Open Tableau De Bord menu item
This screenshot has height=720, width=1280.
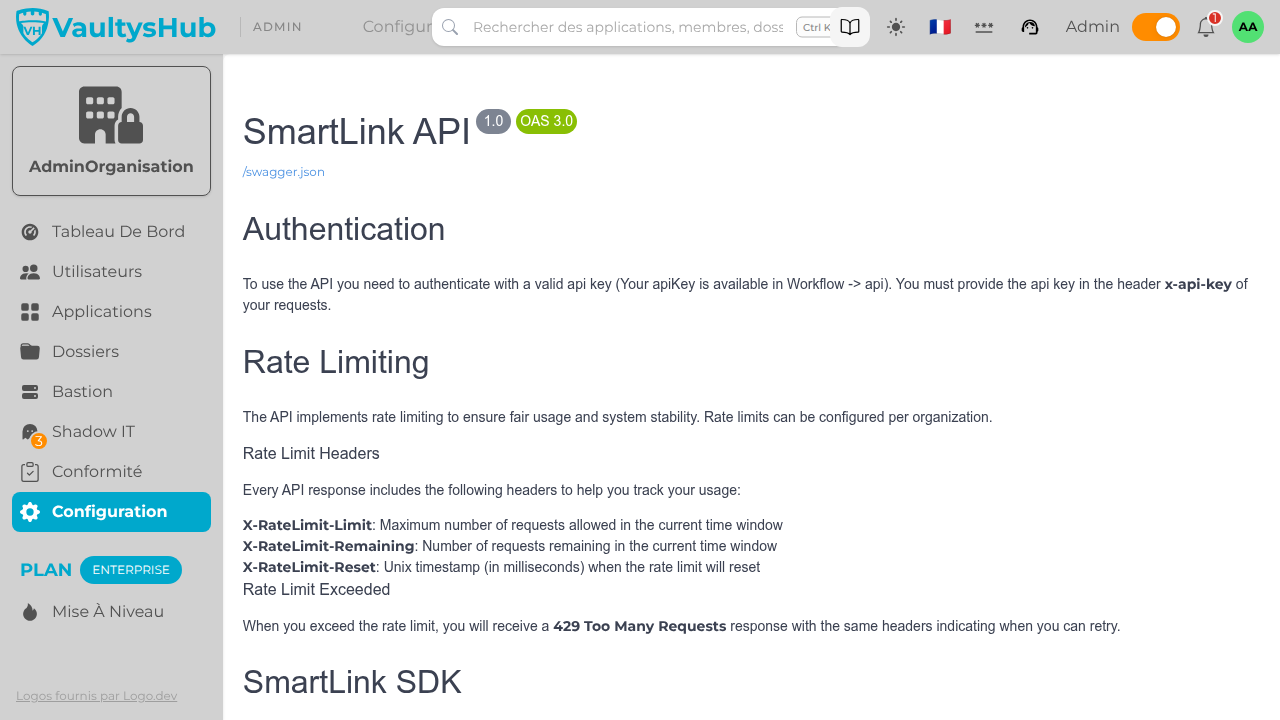pos(111,232)
